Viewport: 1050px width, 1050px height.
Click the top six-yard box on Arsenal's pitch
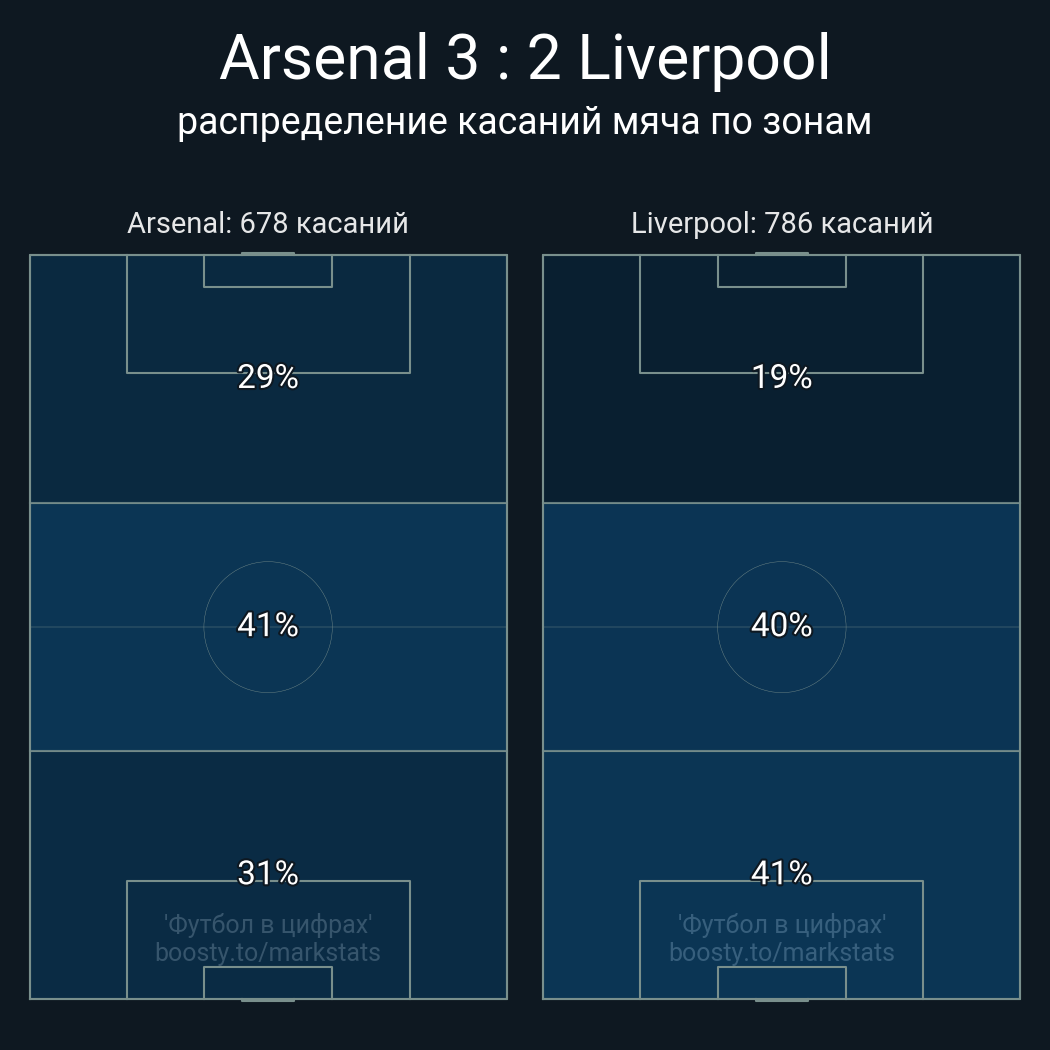(268, 271)
